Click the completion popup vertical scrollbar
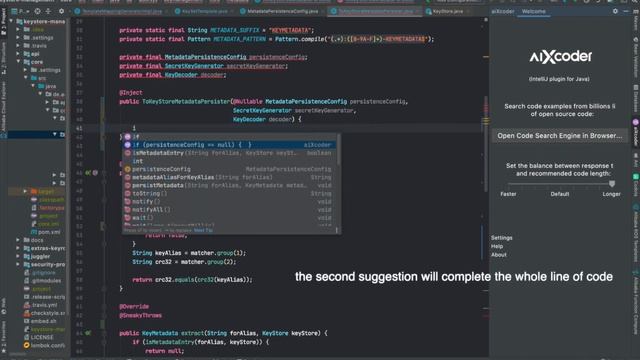Image resolution: width=640 pixels, height=360 pixels. click(x=338, y=149)
